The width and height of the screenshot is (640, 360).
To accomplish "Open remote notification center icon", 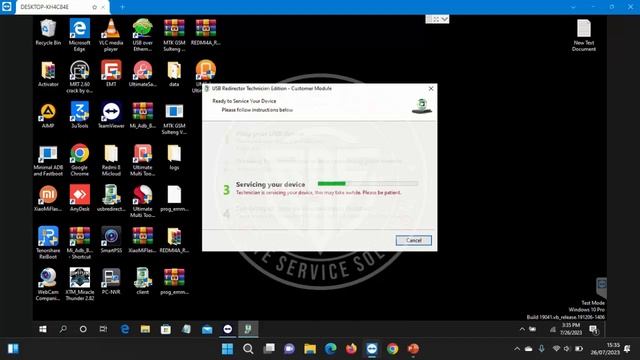I will tap(594, 329).
